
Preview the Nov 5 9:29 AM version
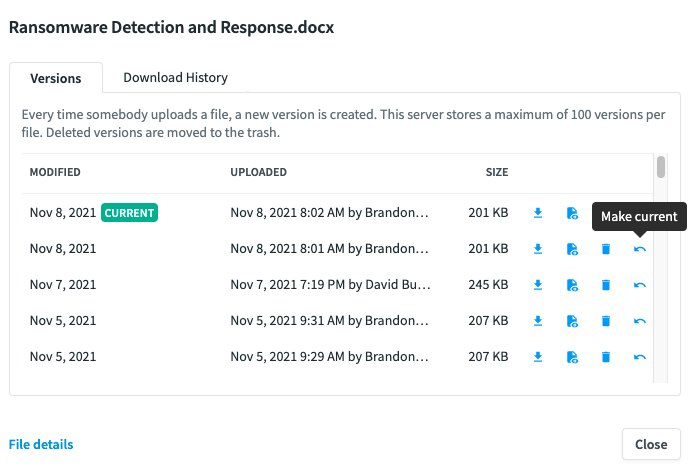point(571,357)
